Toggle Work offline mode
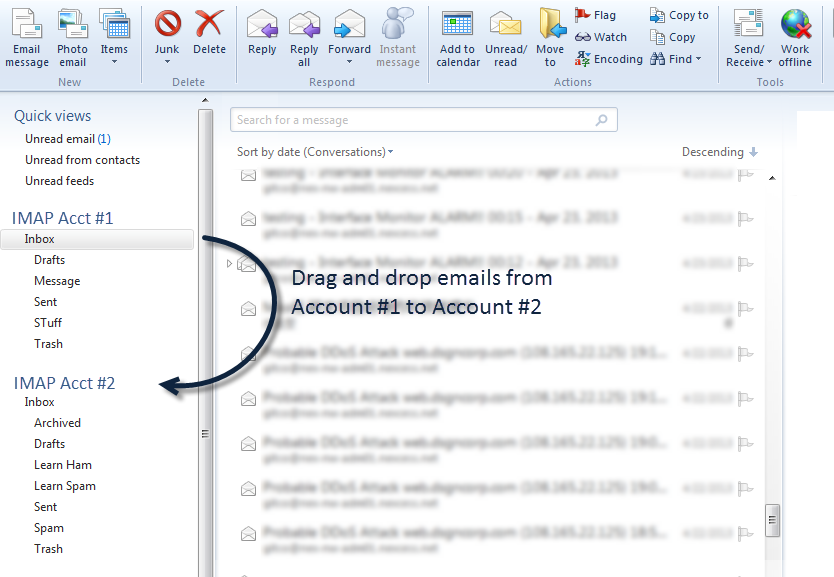Image resolution: width=834 pixels, height=577 pixels. tap(795, 38)
